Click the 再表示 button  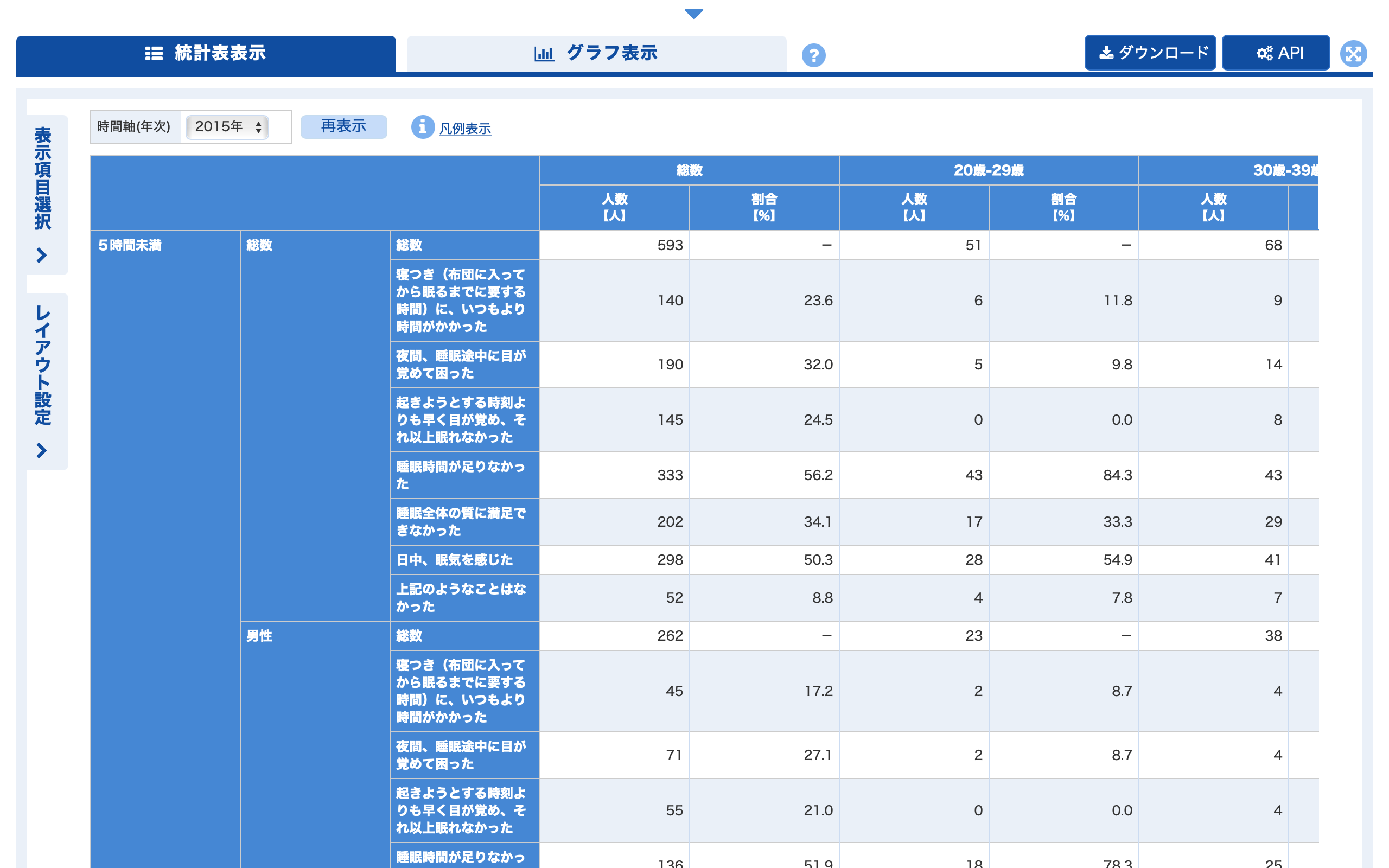(343, 126)
